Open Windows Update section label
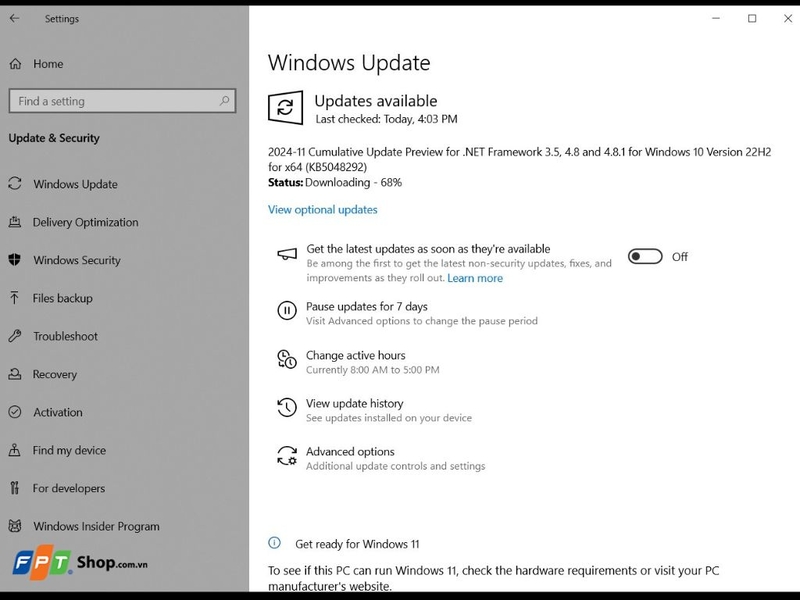The width and height of the screenshot is (800, 600). (76, 184)
